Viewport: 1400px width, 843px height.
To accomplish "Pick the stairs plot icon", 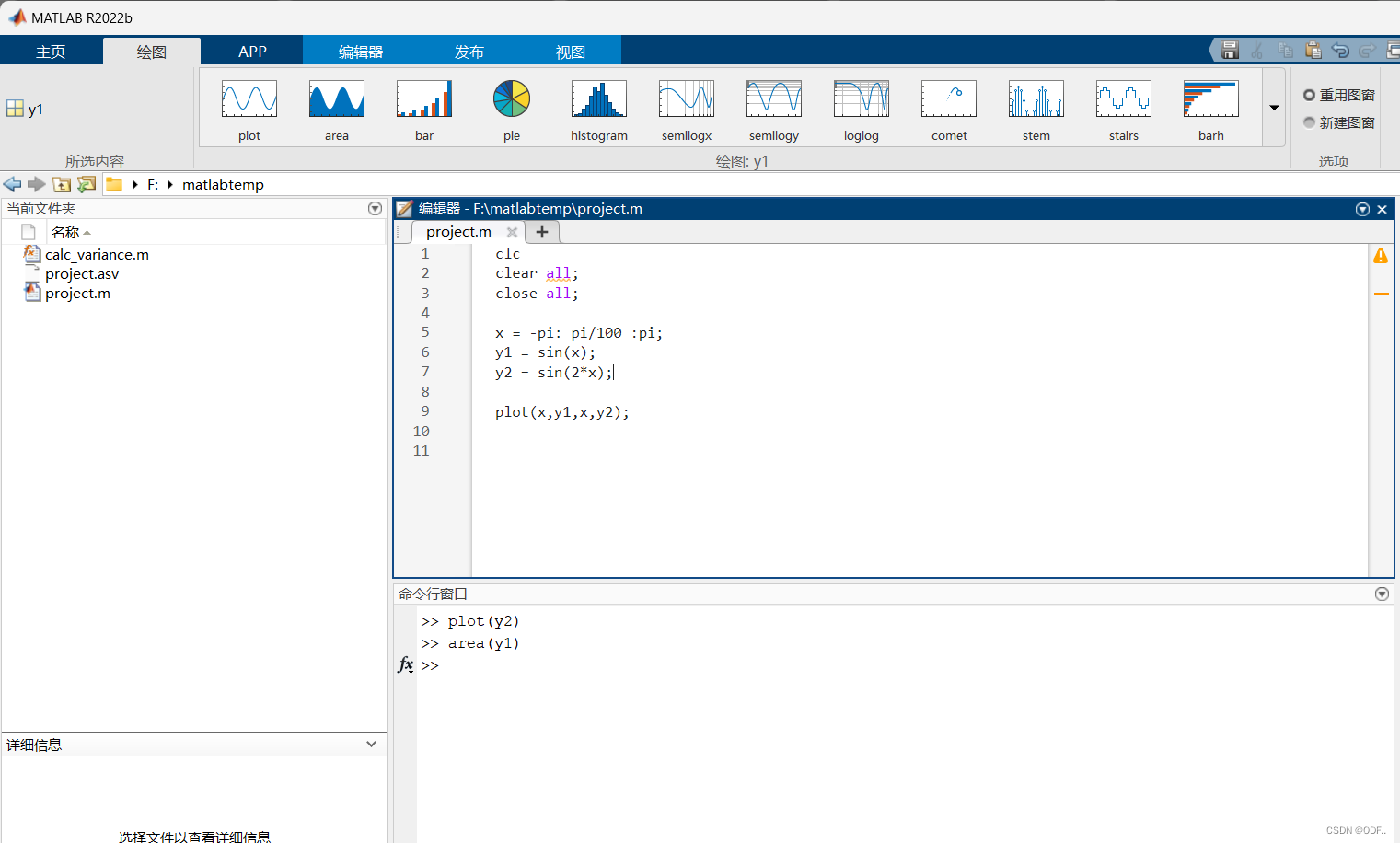I will [x=1123, y=99].
